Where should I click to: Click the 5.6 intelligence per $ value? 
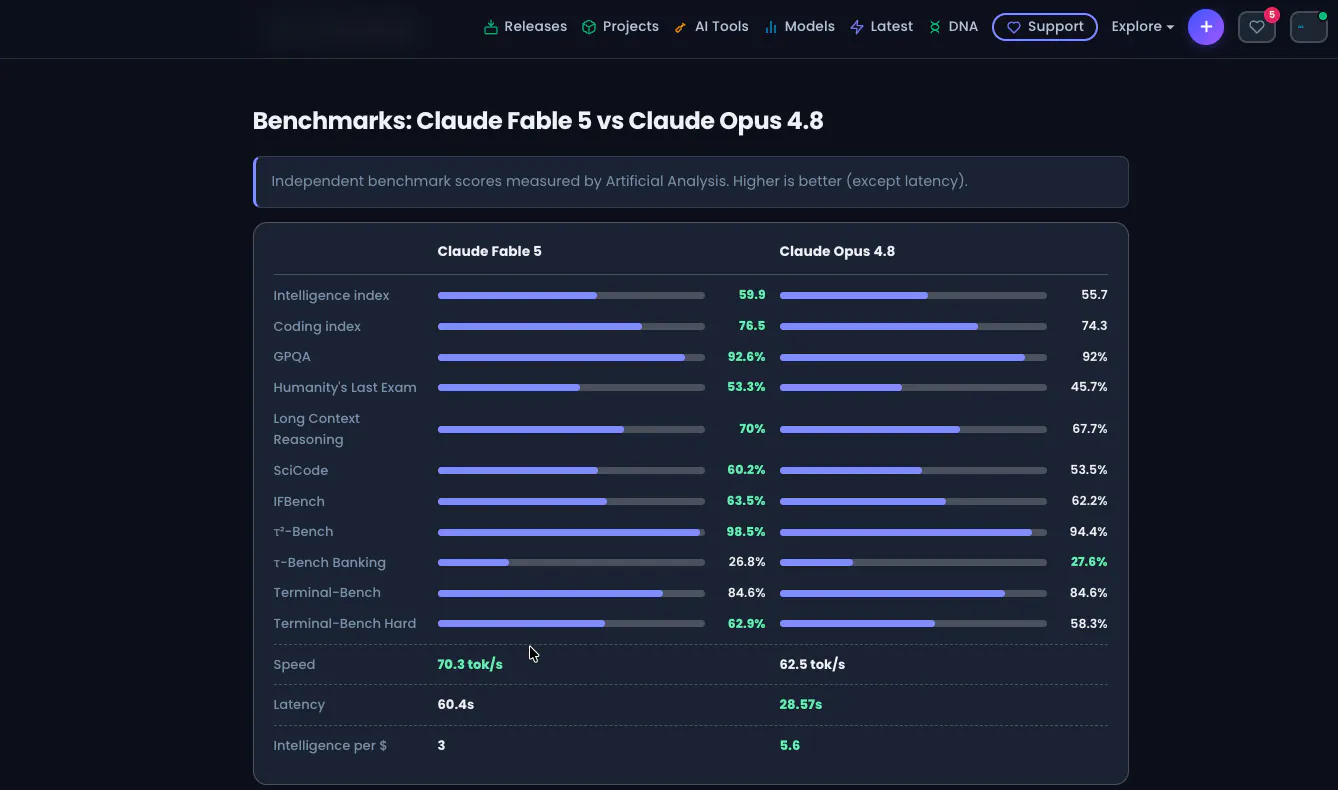(789, 746)
